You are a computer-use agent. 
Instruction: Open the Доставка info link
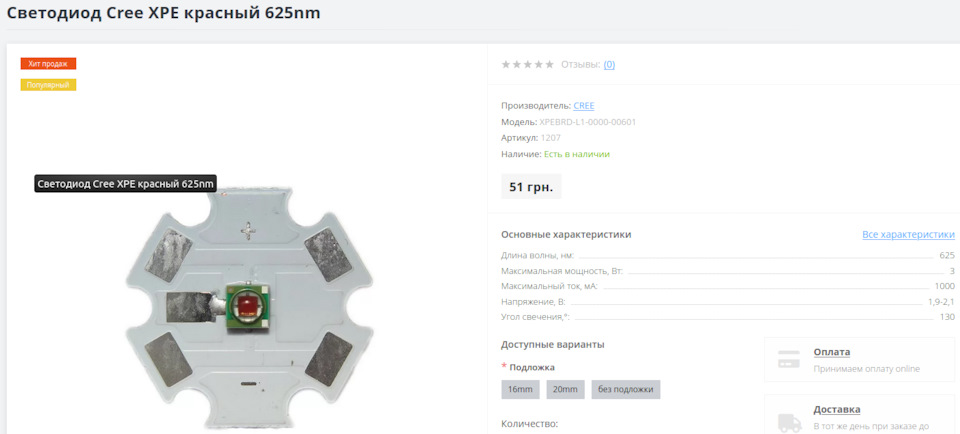pyautogui.click(x=837, y=410)
